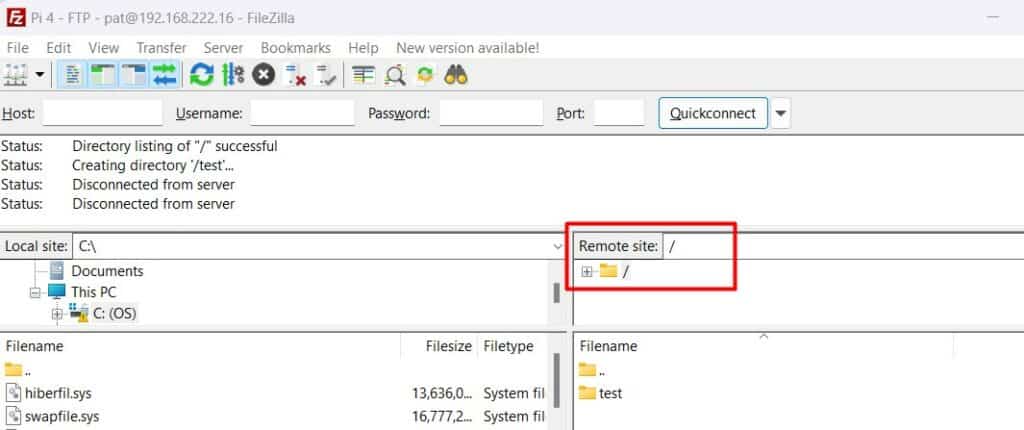Viewport: 1024px width, 430px height.
Task: Open the Bookmarks menu
Action: 296,48
